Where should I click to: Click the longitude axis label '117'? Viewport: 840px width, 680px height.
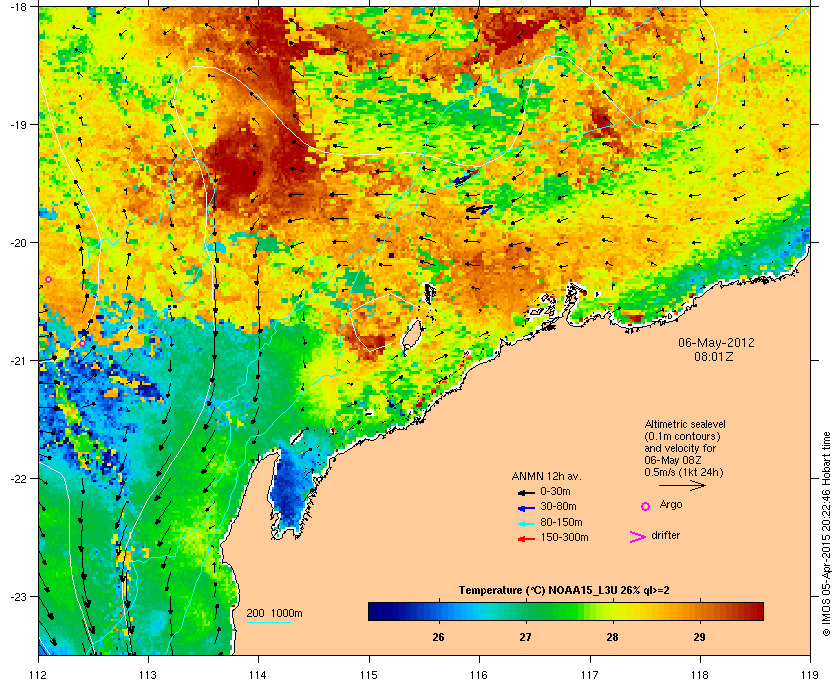pyautogui.click(x=590, y=675)
